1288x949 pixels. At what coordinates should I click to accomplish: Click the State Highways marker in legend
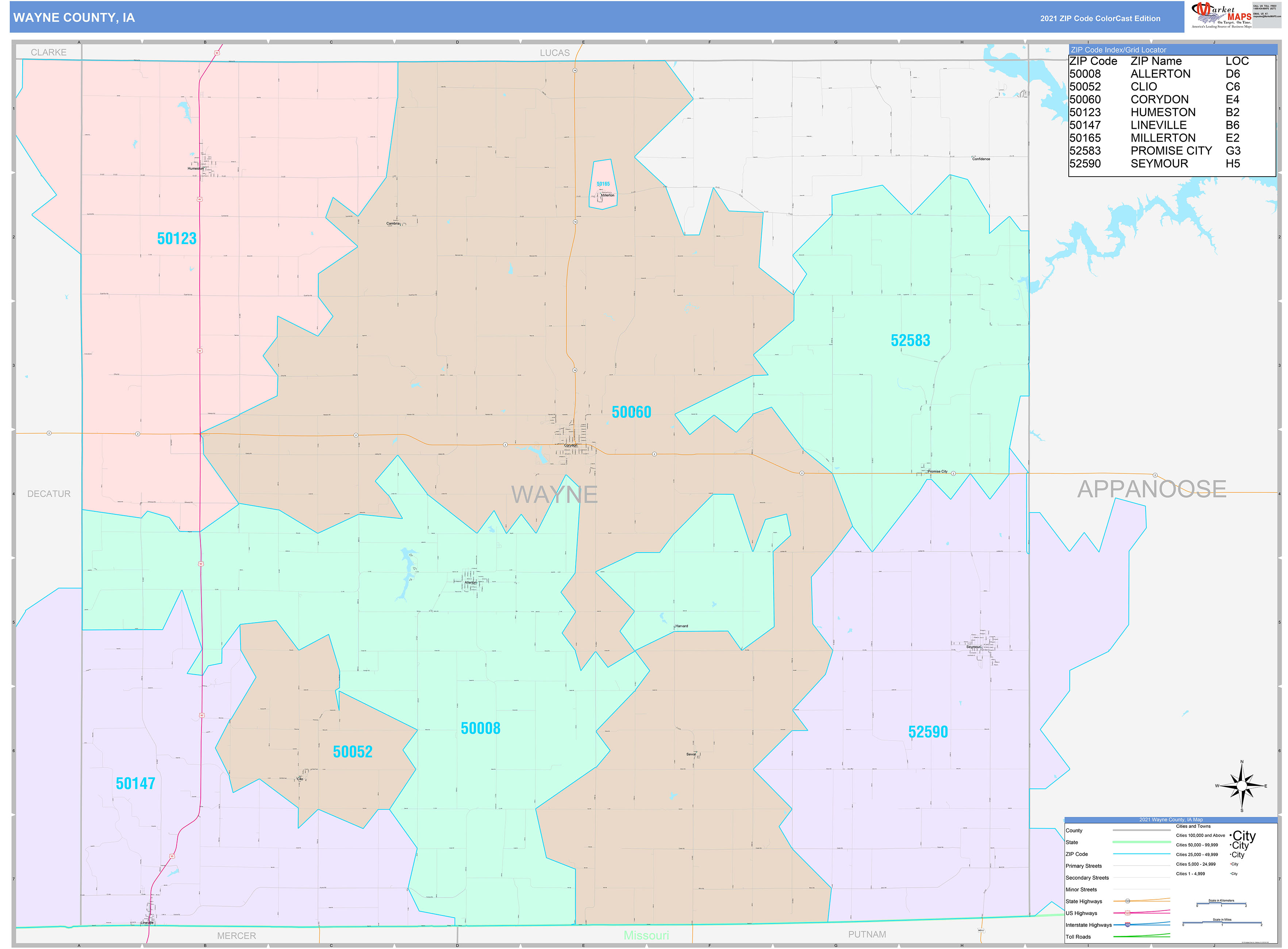click(1128, 901)
